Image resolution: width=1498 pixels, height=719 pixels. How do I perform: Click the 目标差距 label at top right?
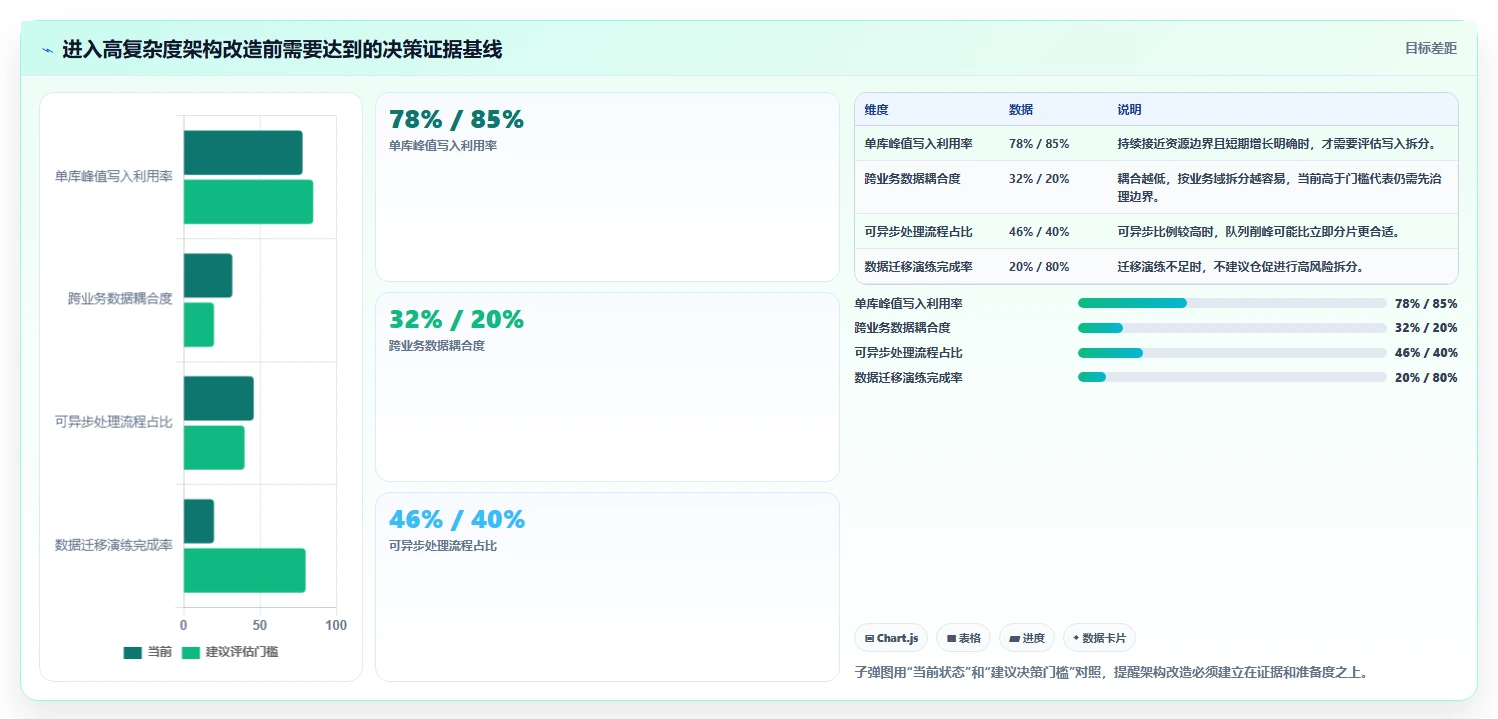pyautogui.click(x=1431, y=48)
